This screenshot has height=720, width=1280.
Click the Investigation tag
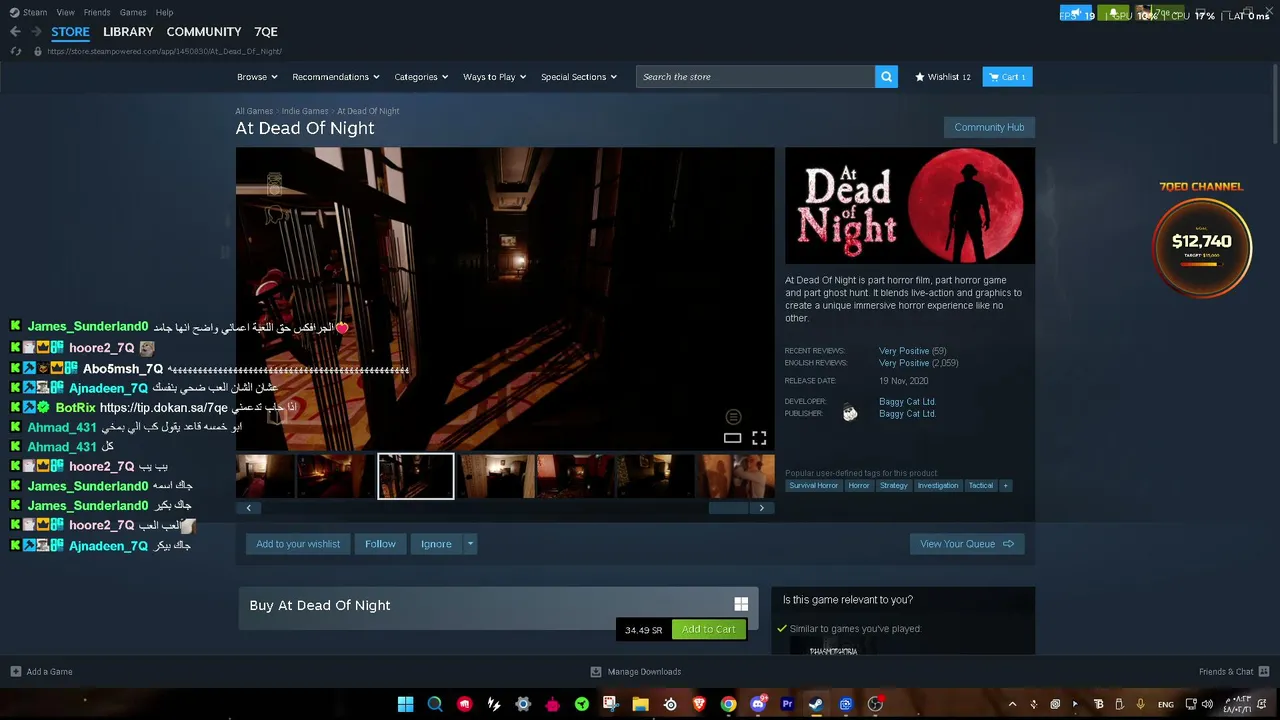click(938, 486)
